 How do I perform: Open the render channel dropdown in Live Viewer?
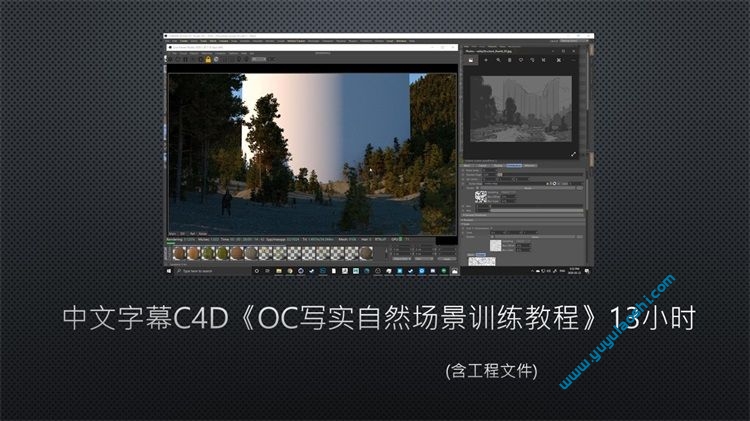pos(259,59)
